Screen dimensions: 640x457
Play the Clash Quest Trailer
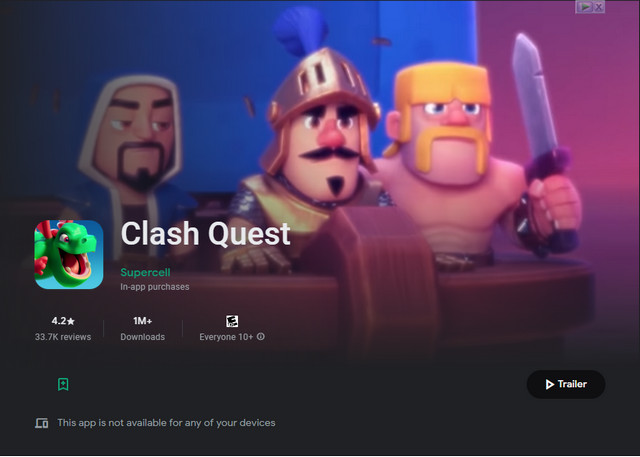point(566,384)
